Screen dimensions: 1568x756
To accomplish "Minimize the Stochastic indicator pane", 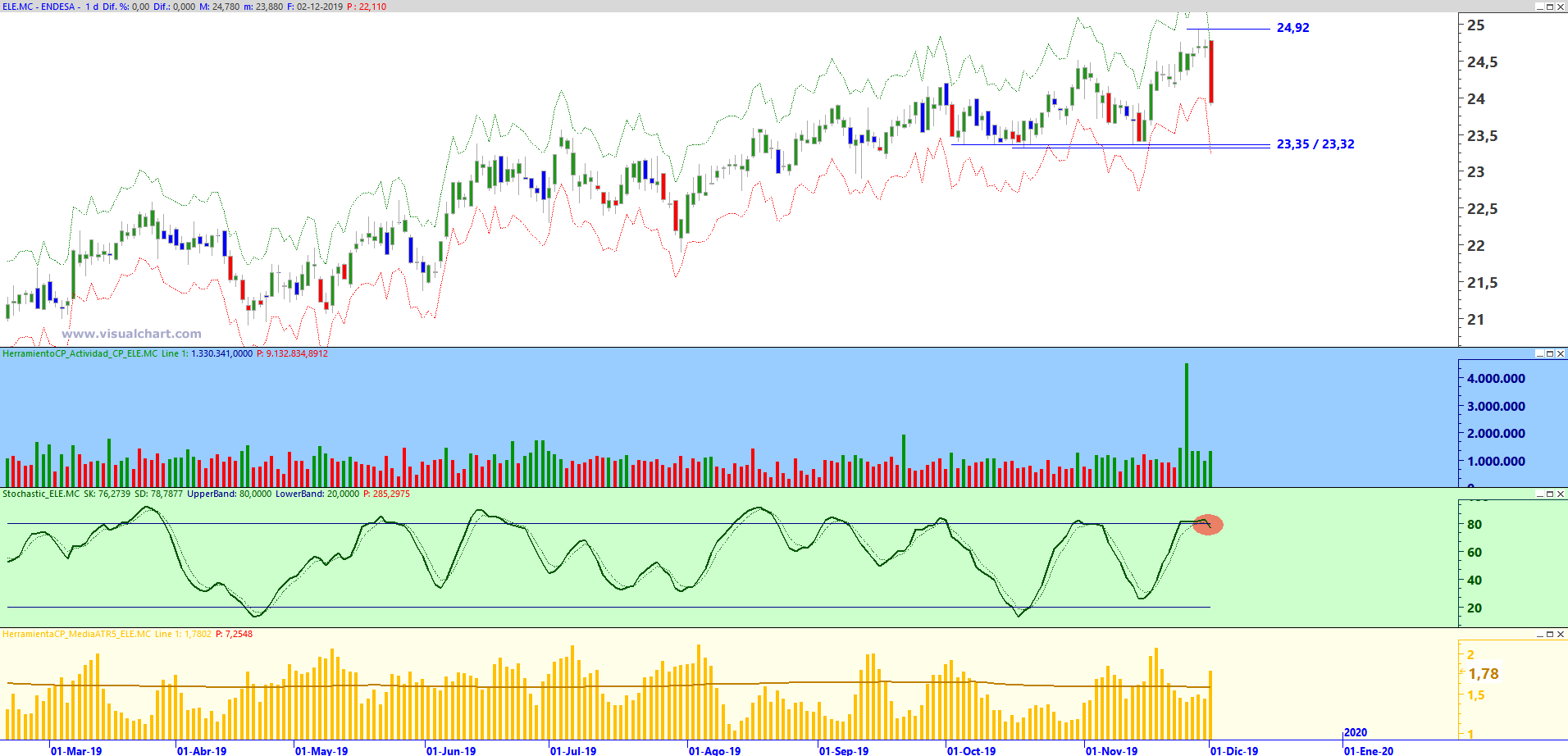I will 1539,494.
